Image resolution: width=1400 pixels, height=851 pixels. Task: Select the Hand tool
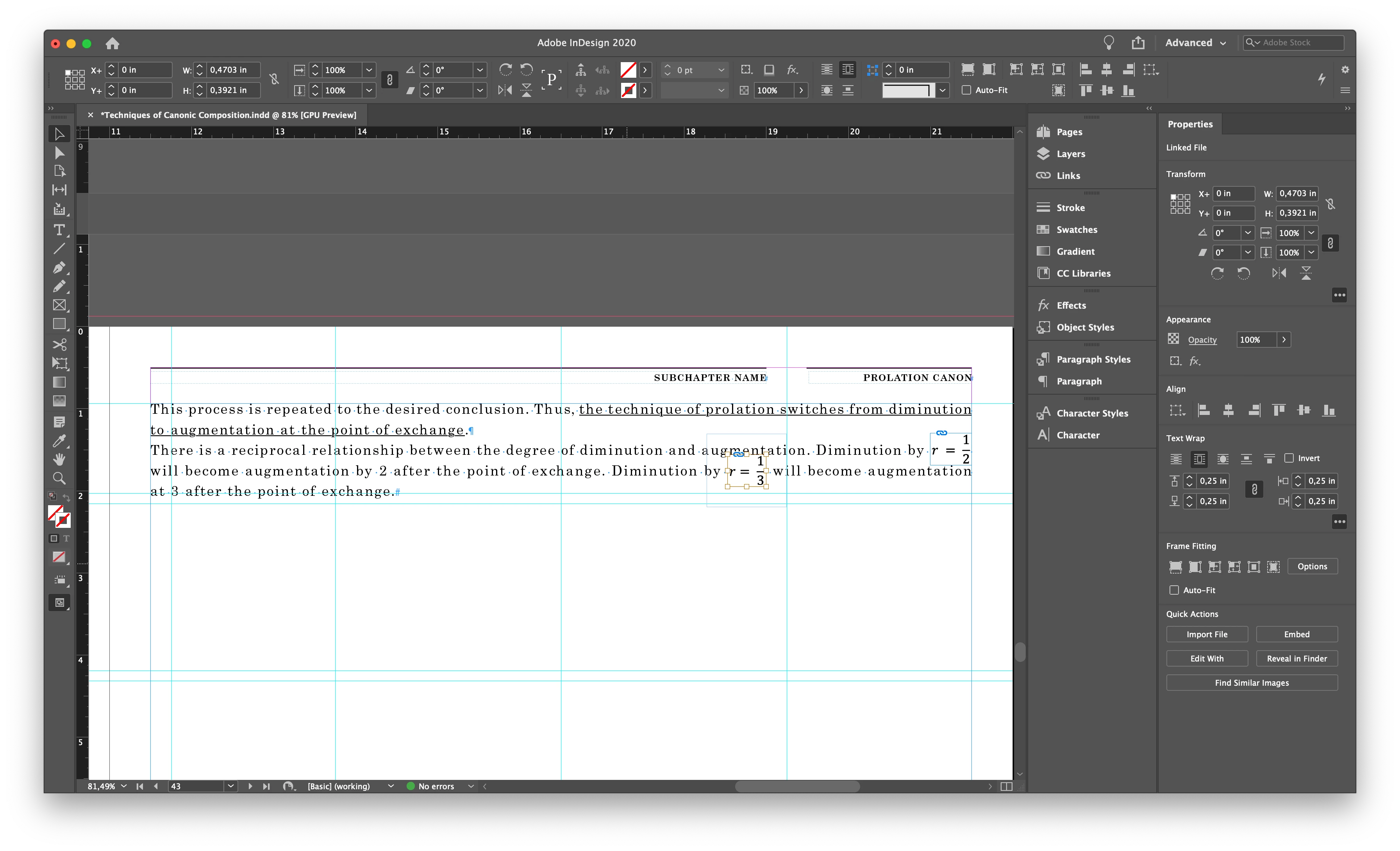[59, 459]
